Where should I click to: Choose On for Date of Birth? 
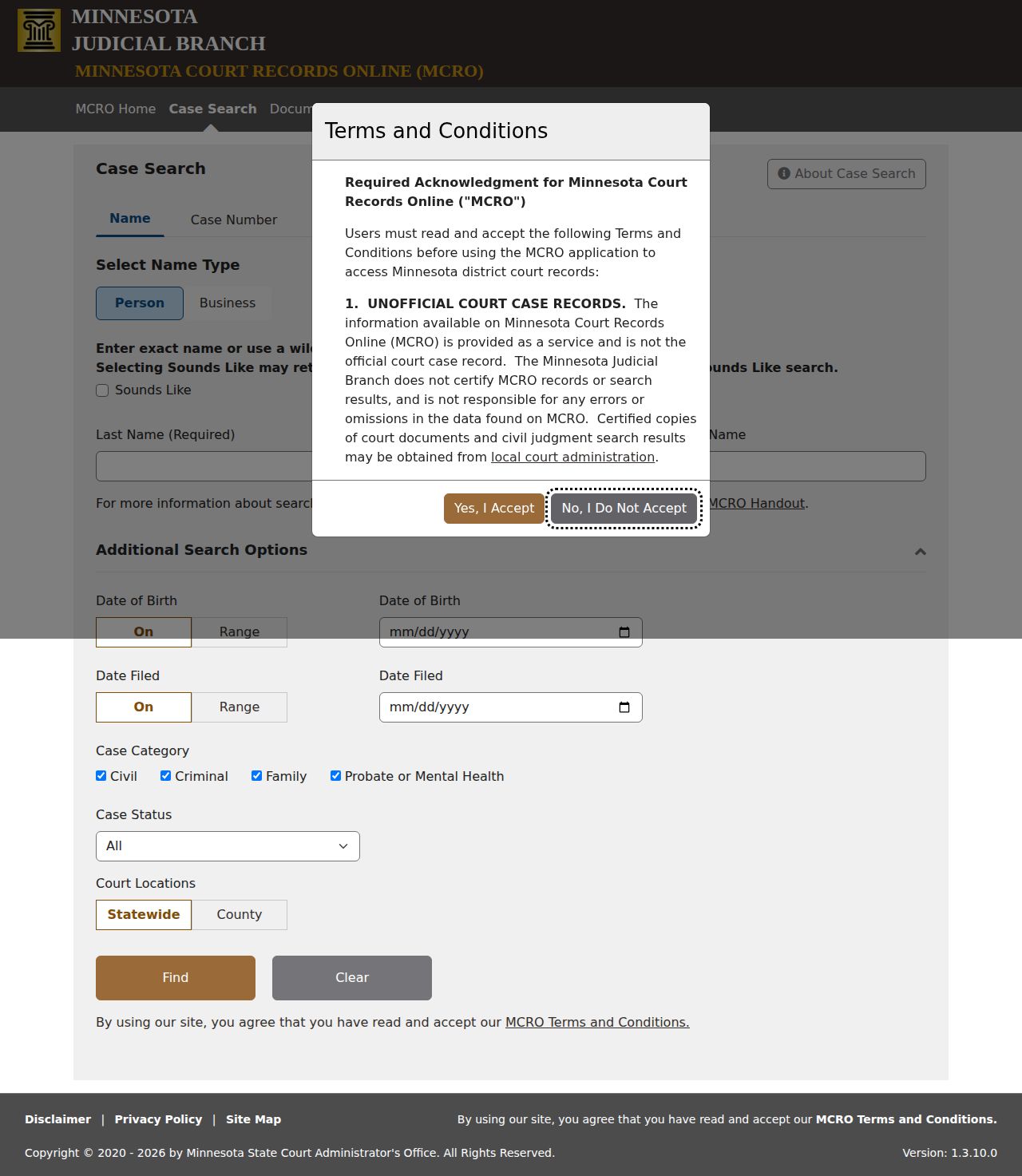(144, 632)
